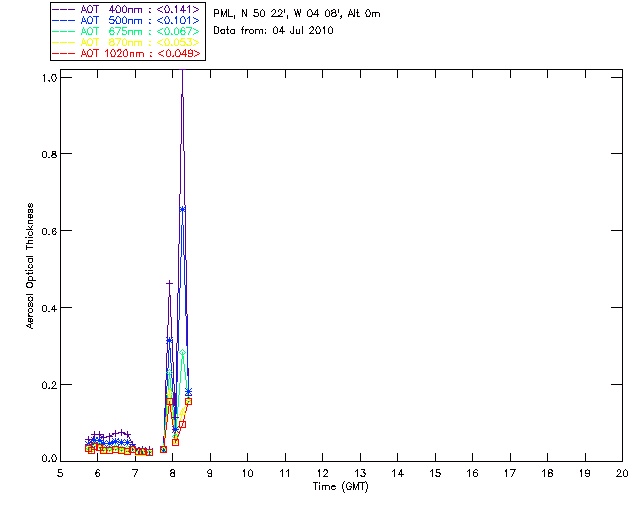Click x-axis tick label 11
This screenshot has width=640, height=512.
coord(285,473)
